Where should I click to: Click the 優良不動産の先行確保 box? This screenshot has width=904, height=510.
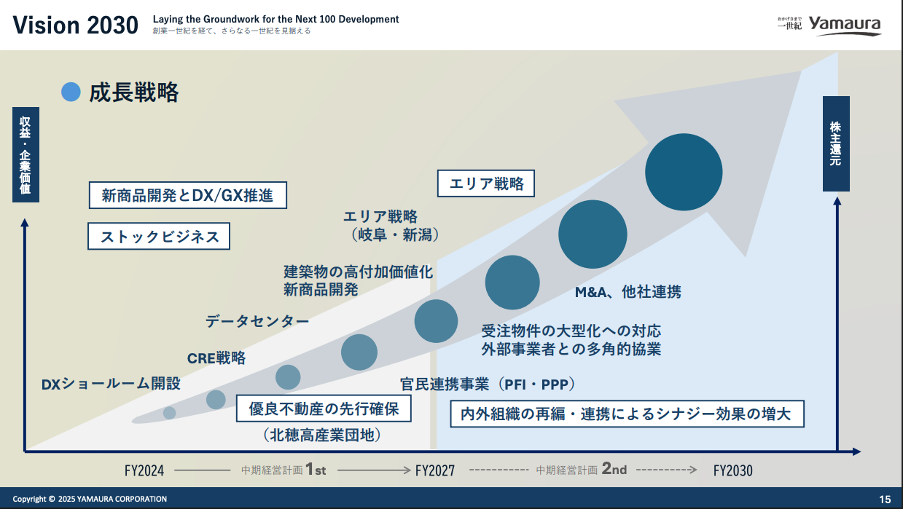[323, 409]
